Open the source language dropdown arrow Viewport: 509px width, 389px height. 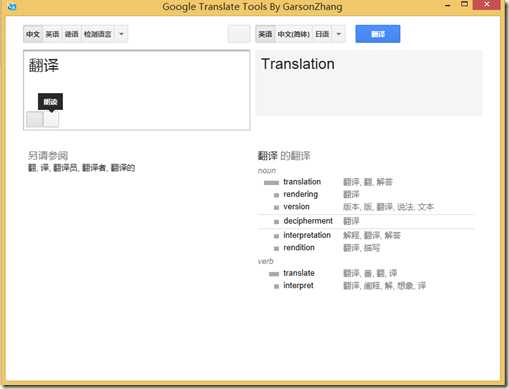[121, 34]
